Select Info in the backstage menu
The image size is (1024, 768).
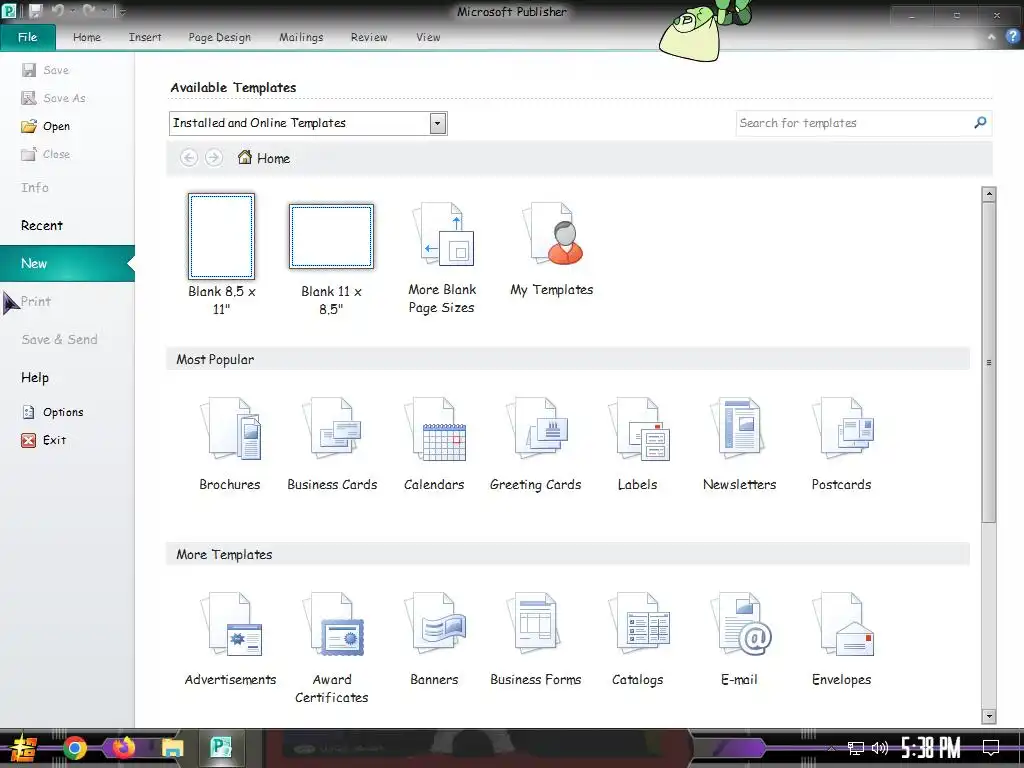35,187
